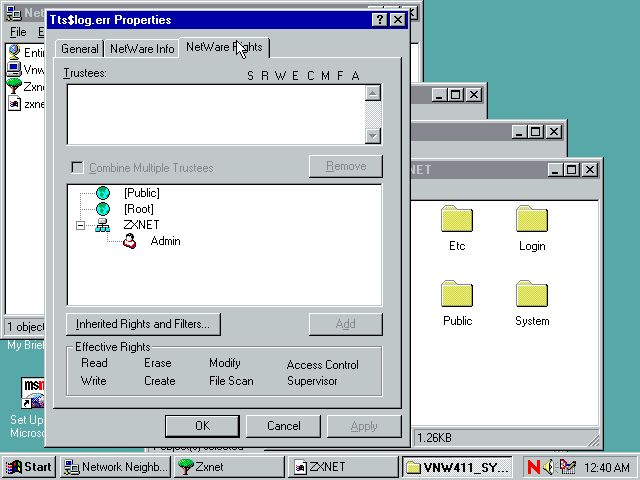640x480 pixels.
Task: Select the ZXNET organization icon
Action: point(102,225)
